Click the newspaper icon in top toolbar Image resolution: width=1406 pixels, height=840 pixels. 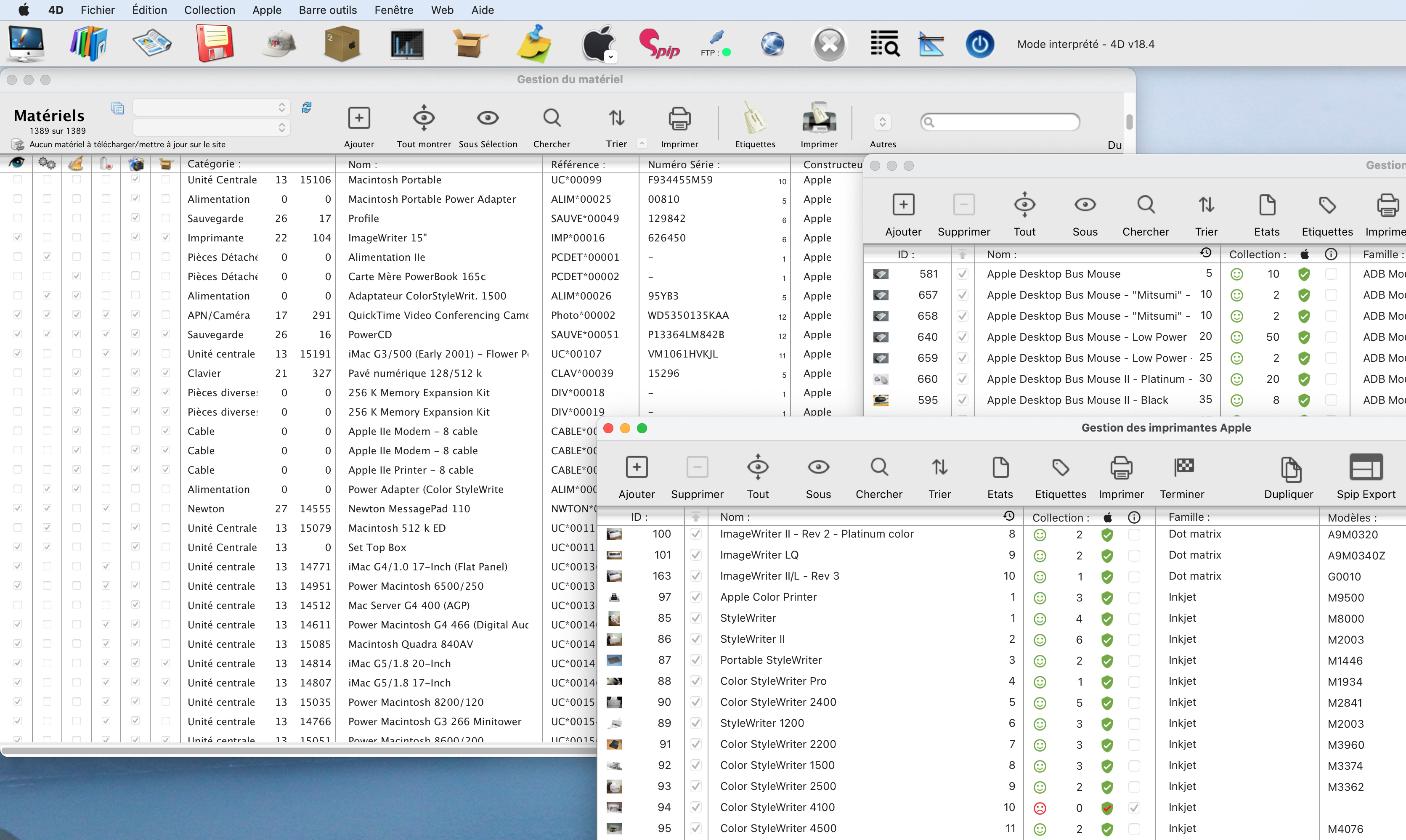click(152, 44)
